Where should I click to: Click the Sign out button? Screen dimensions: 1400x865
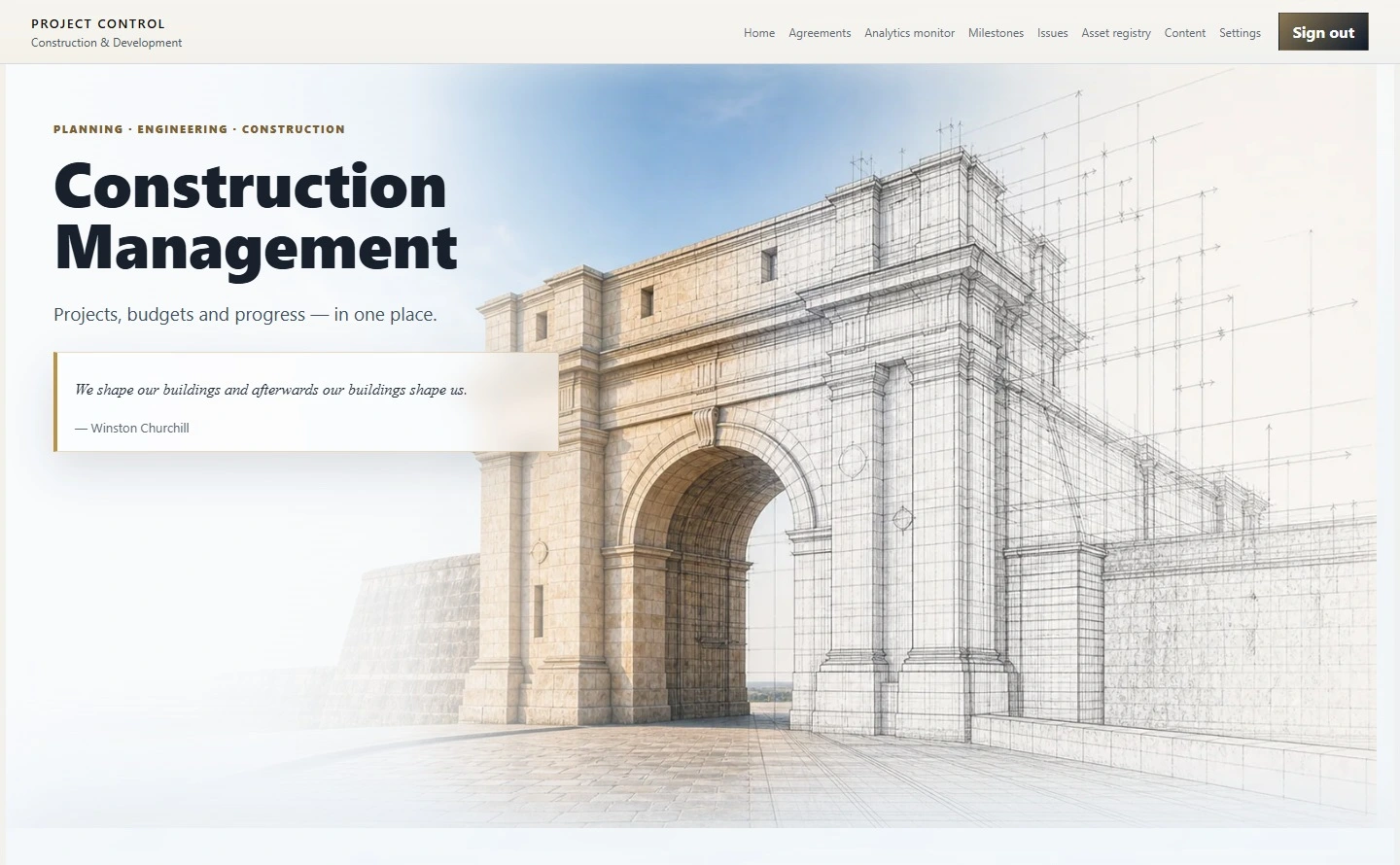(x=1323, y=32)
